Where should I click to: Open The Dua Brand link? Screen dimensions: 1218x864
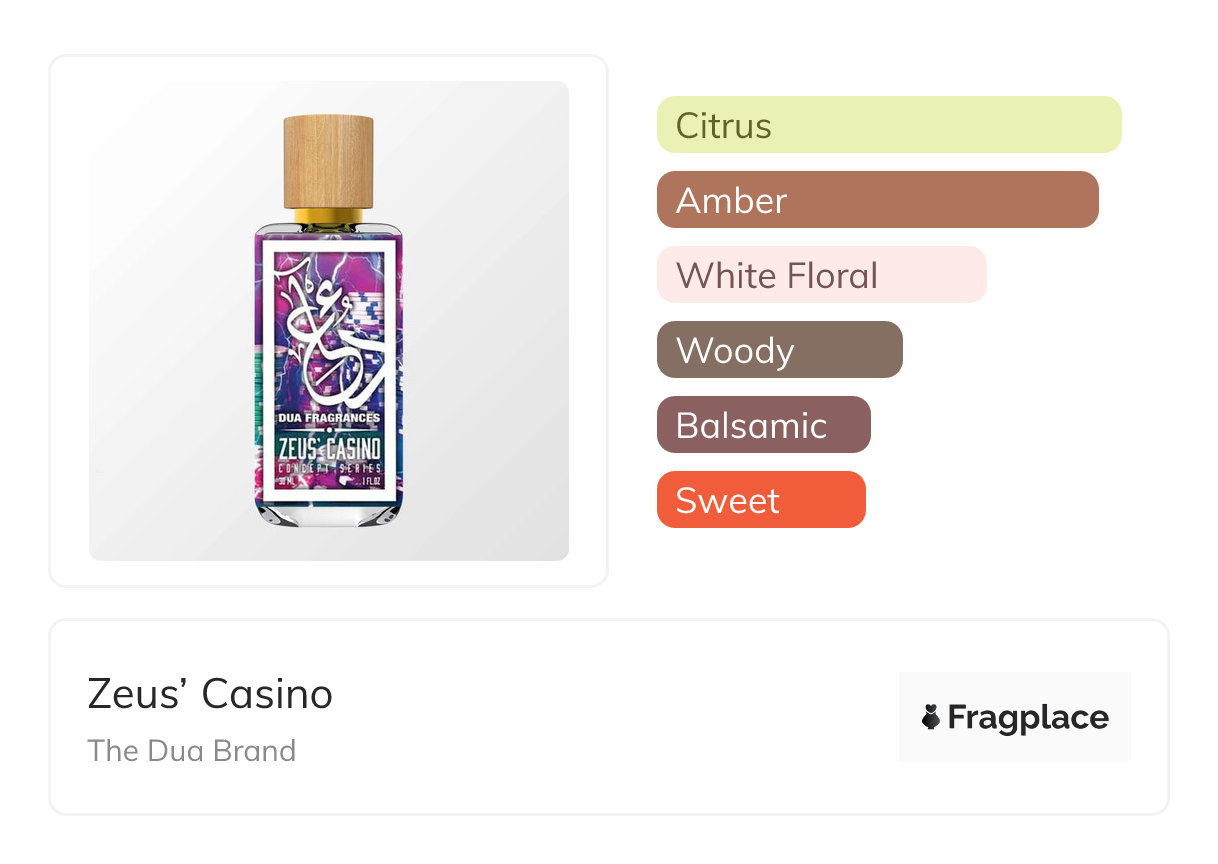coord(192,750)
